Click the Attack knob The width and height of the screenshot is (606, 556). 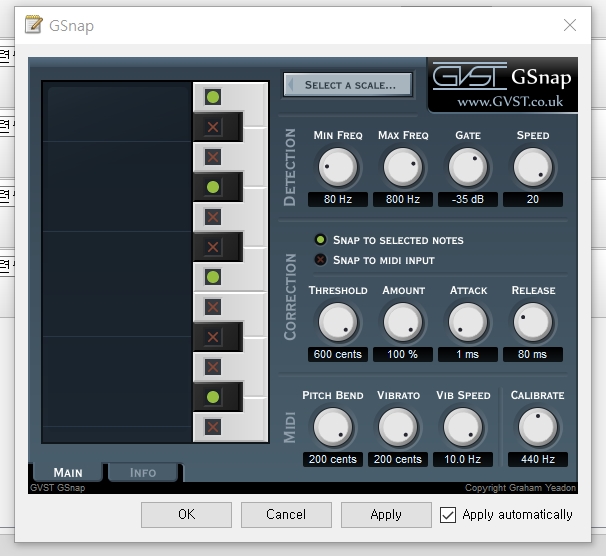click(x=468, y=322)
